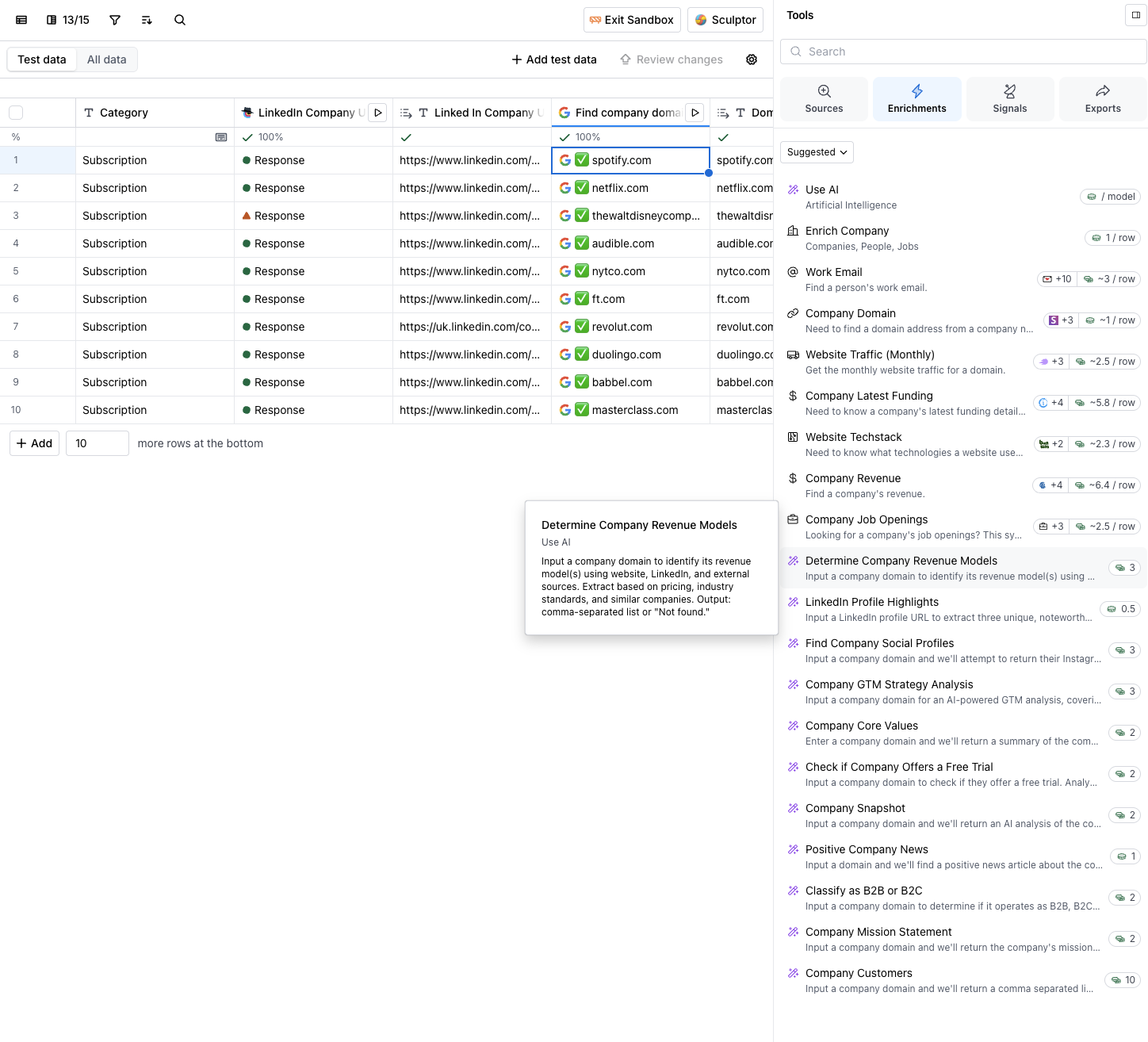Viewport: 1148px width, 1042px height.
Task: Open the Sources tab in Tools
Action: click(825, 99)
